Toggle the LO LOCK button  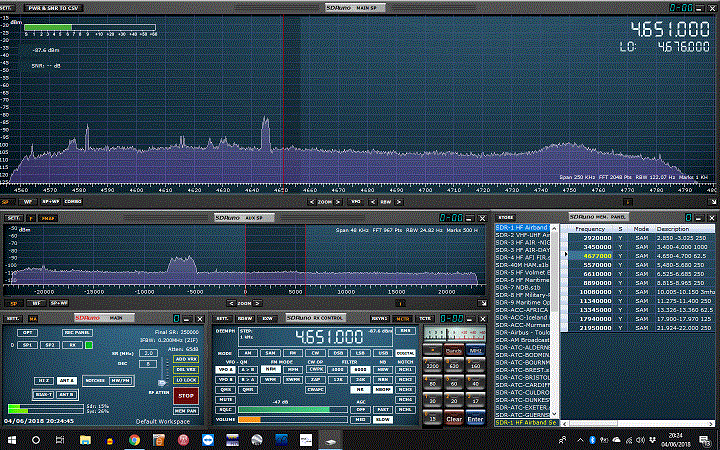186,380
